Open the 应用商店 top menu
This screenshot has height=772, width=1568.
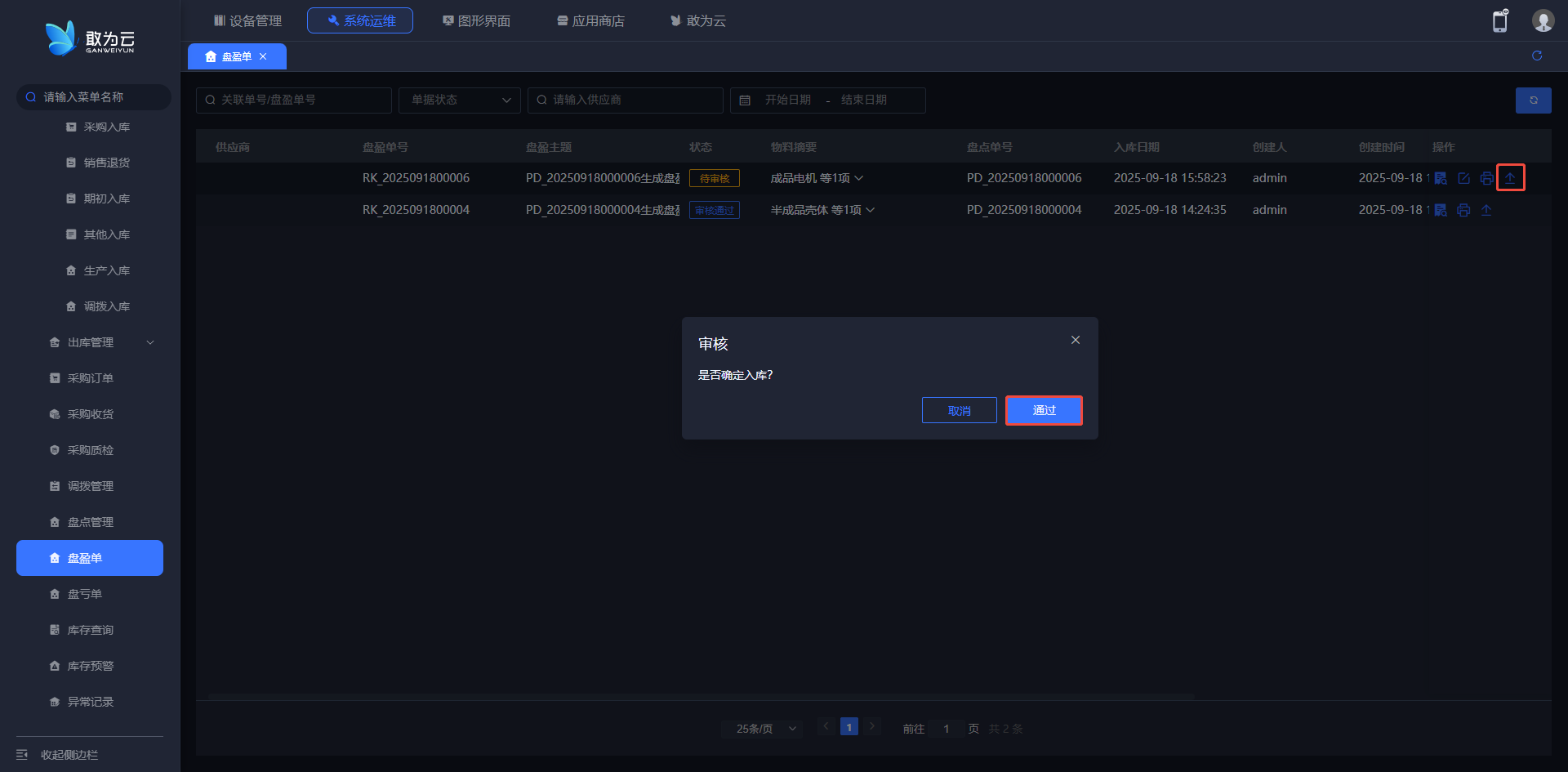pyautogui.click(x=590, y=20)
